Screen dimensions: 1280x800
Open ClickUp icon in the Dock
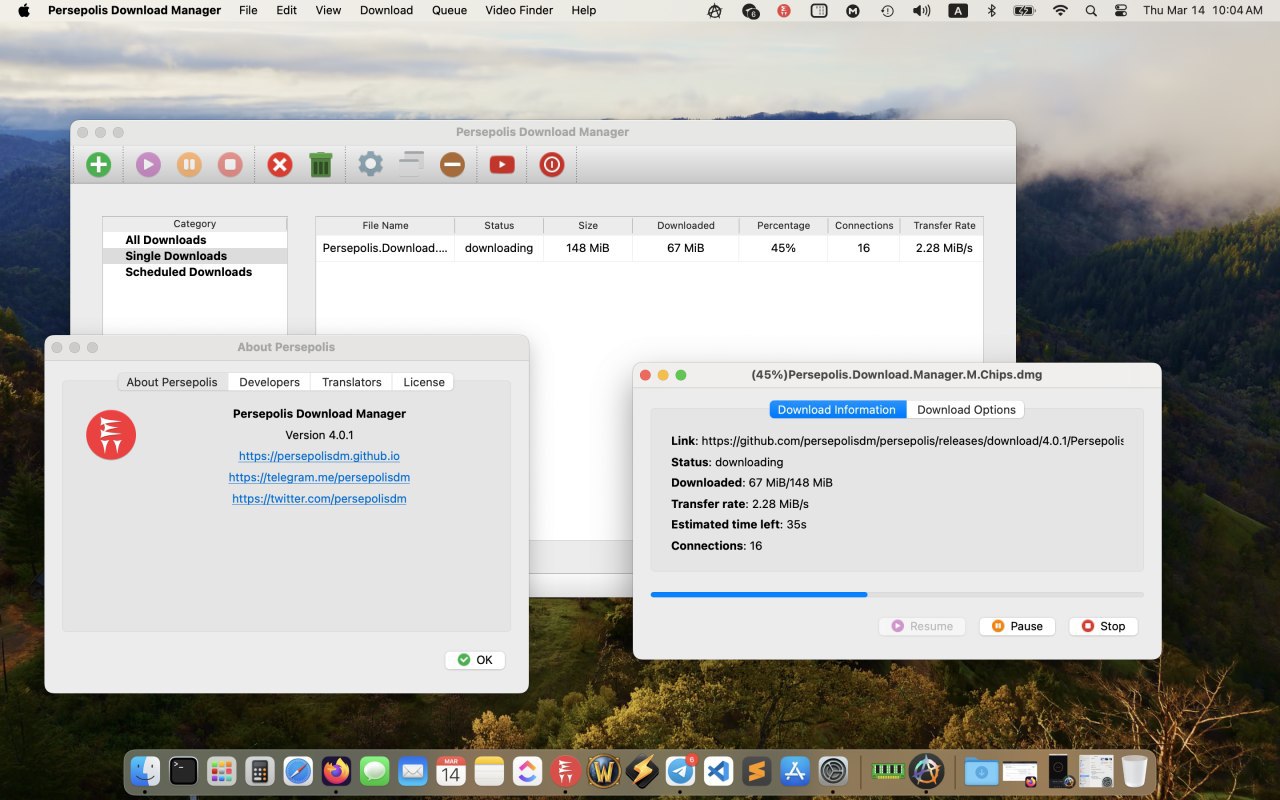point(527,771)
